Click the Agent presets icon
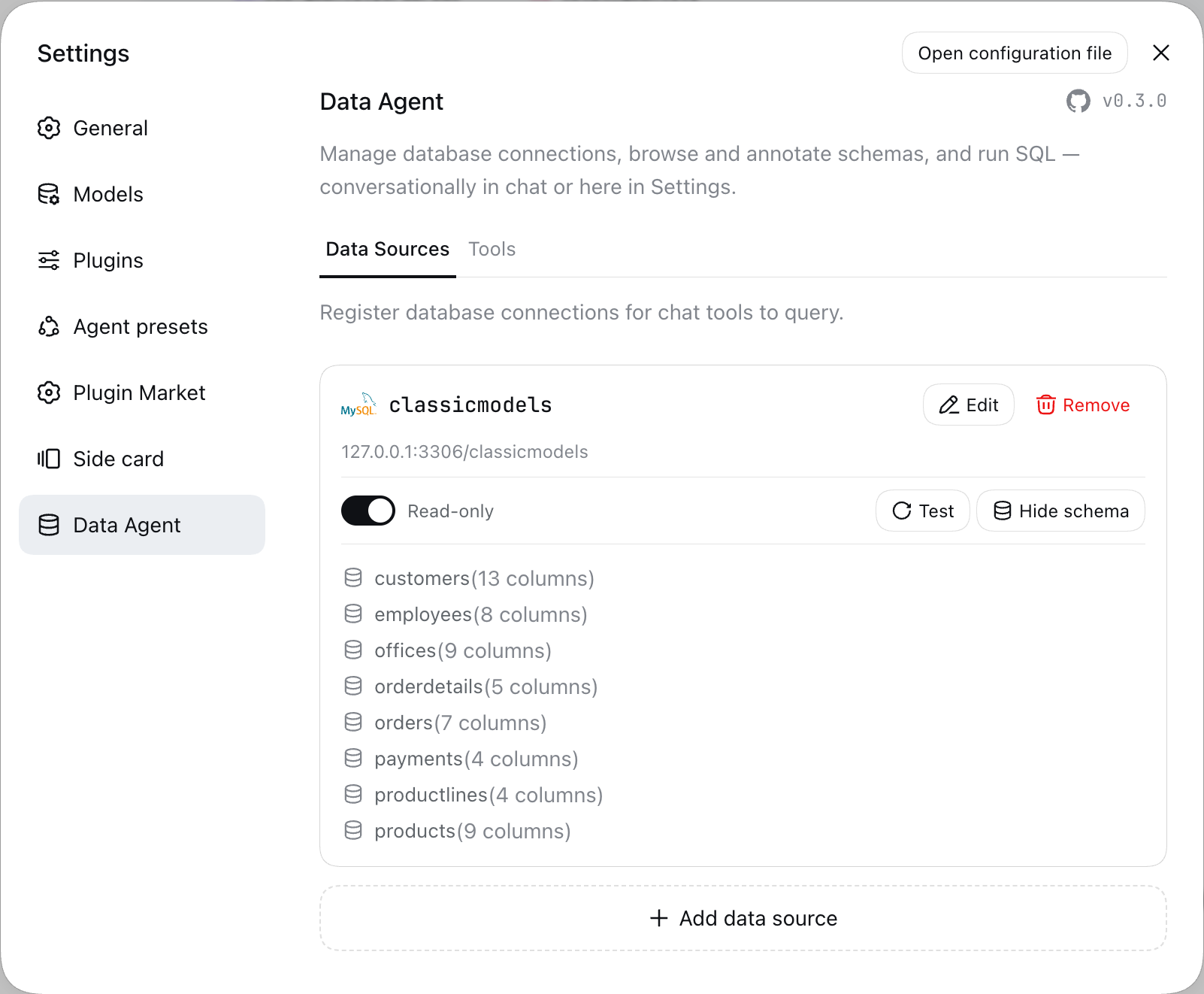The width and height of the screenshot is (1204, 994). [x=49, y=326]
